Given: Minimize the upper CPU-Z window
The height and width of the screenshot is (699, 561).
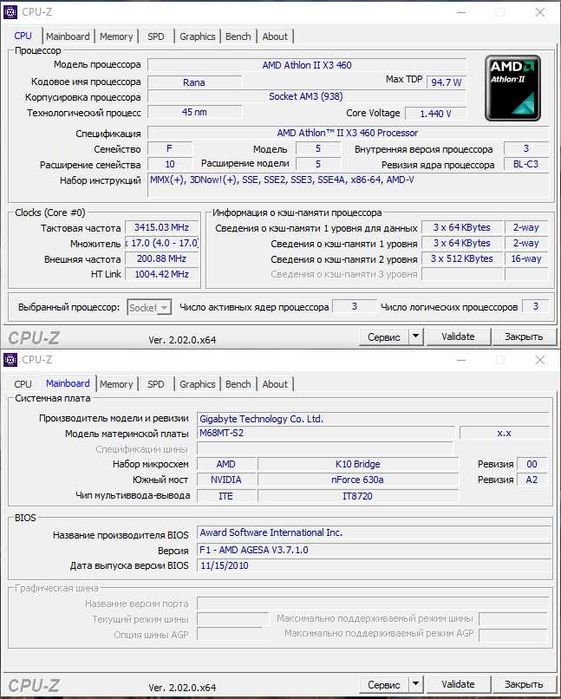Looking at the screenshot, I should click(462, 12).
